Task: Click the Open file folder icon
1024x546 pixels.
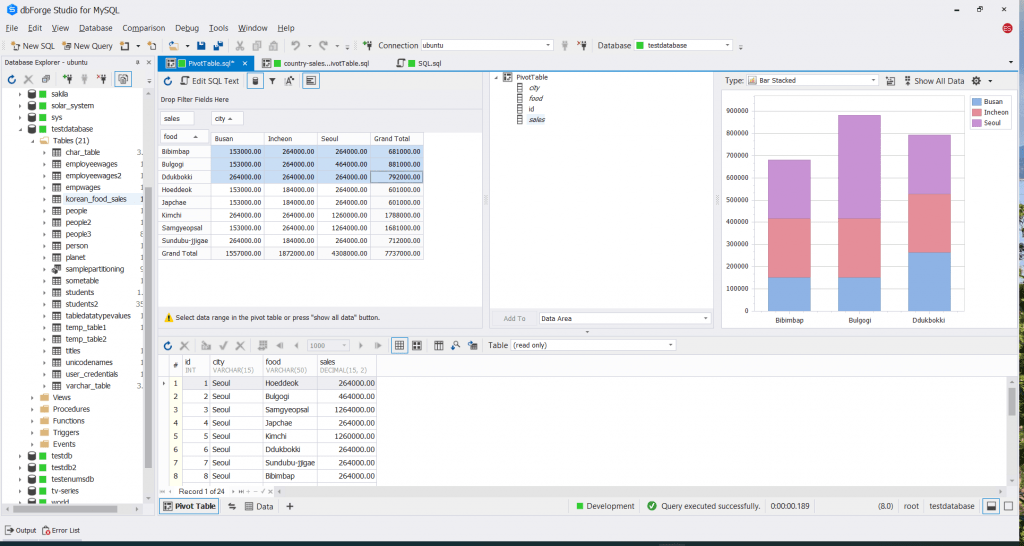Action: click(x=174, y=46)
